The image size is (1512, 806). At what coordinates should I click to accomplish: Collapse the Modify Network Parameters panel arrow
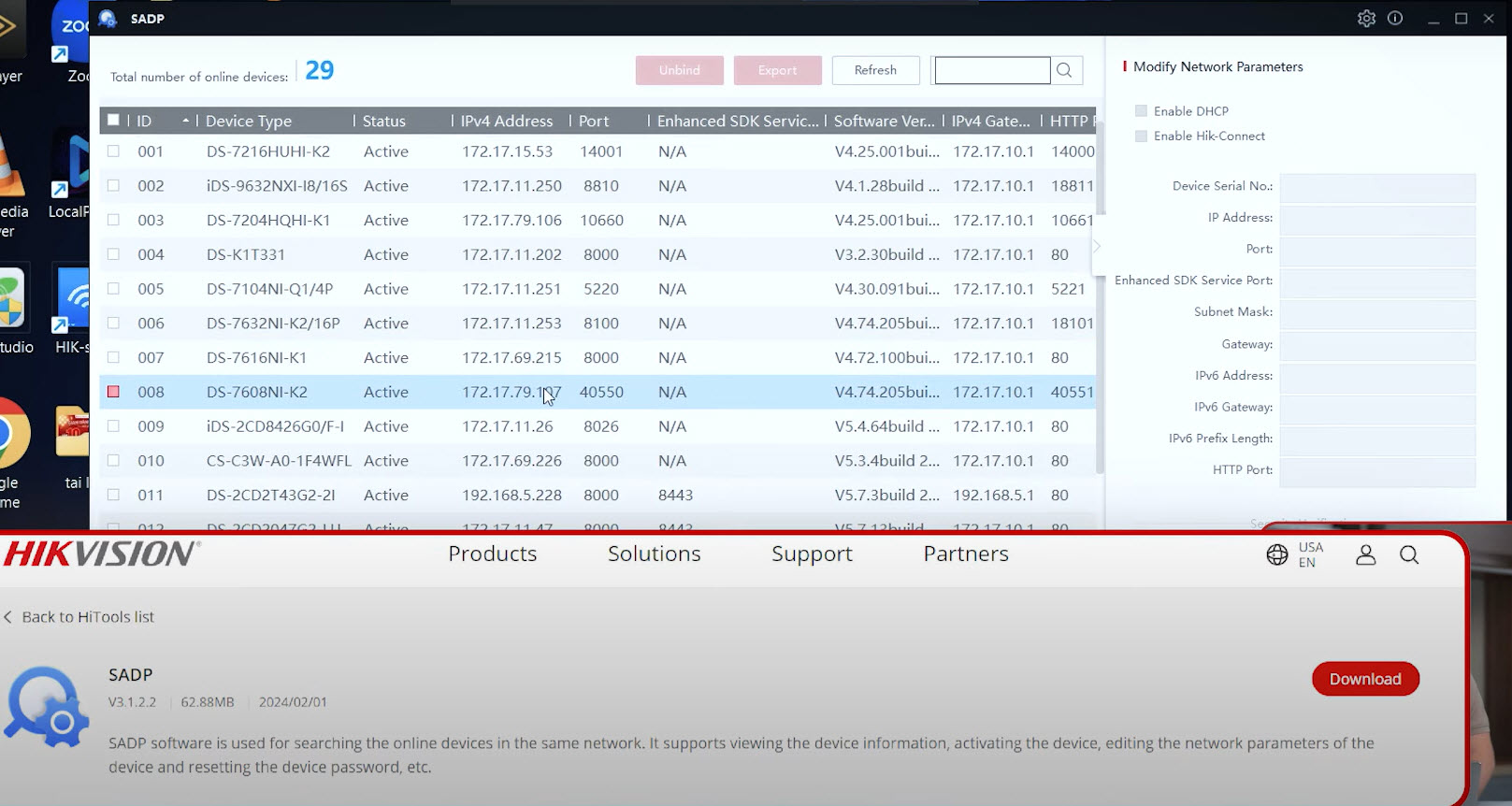tap(1097, 246)
